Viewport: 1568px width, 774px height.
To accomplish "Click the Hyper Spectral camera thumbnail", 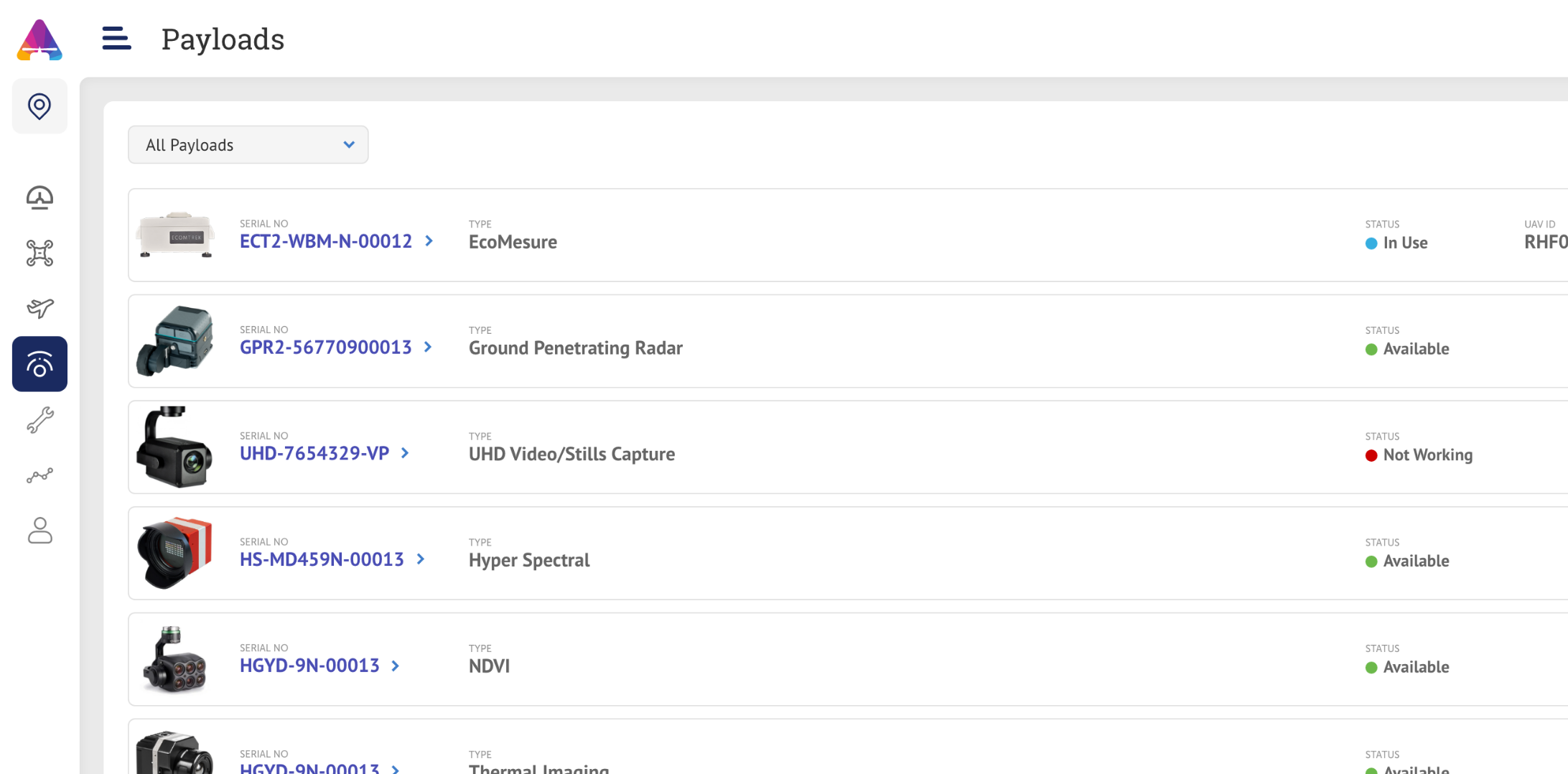I will [176, 553].
